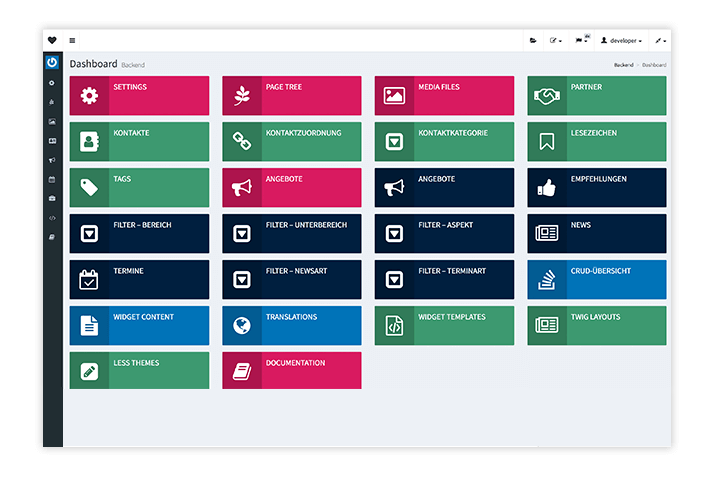The image size is (720, 480).
Task: Expand the edit pencil dropdown in top bar
Action: tap(555, 41)
